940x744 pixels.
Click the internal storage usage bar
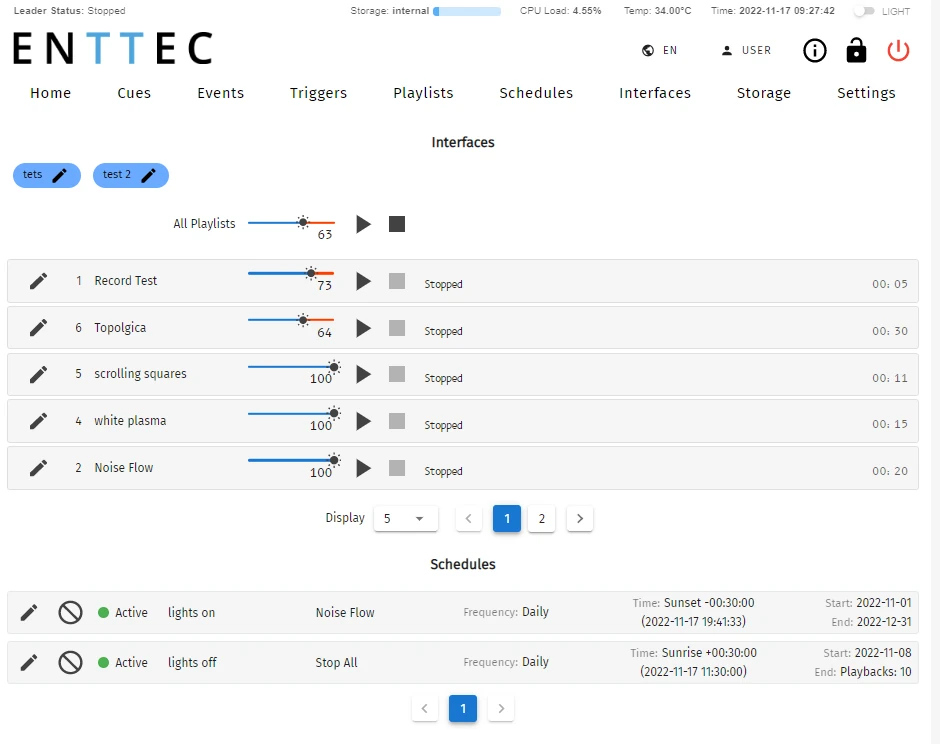click(x=467, y=11)
